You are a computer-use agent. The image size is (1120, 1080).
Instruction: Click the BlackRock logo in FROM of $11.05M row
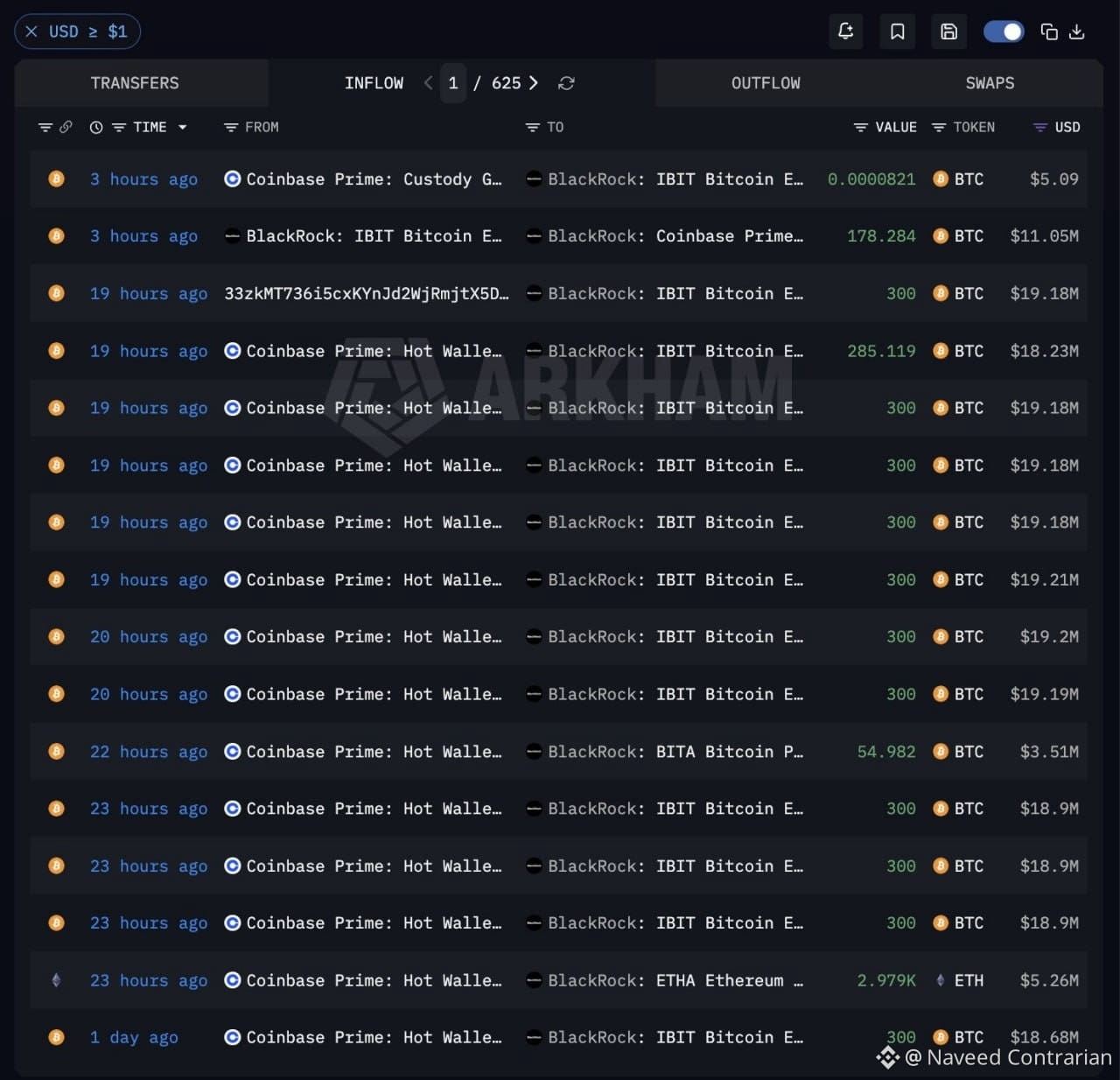[233, 235]
